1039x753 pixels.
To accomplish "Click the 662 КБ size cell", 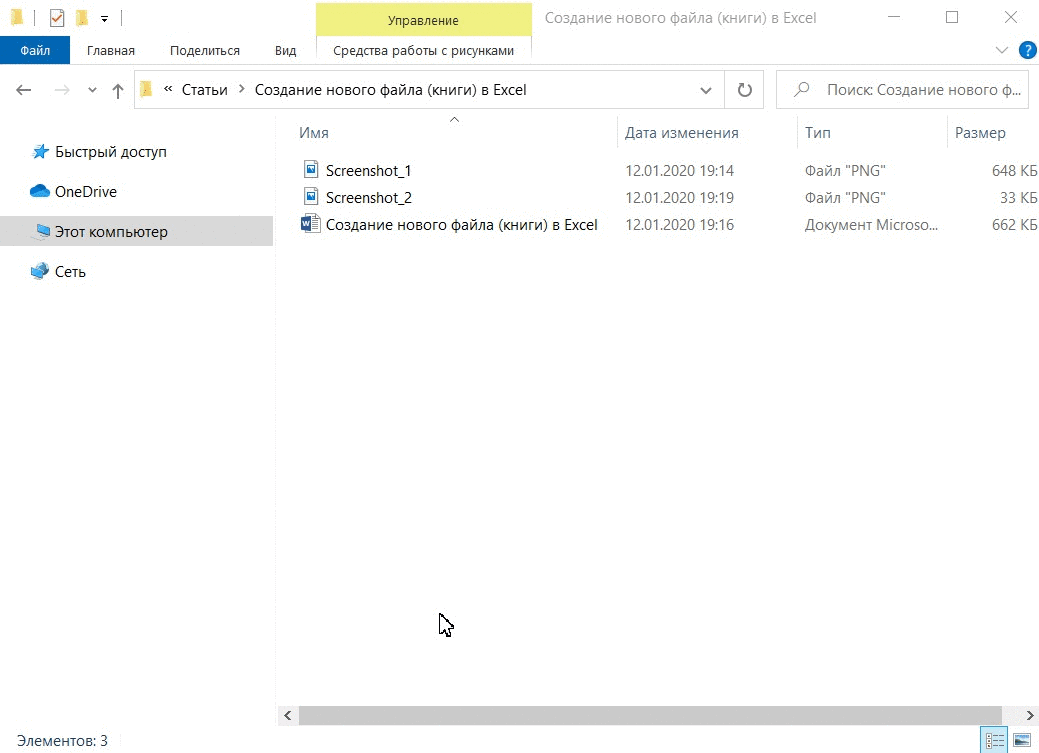I will point(1014,225).
